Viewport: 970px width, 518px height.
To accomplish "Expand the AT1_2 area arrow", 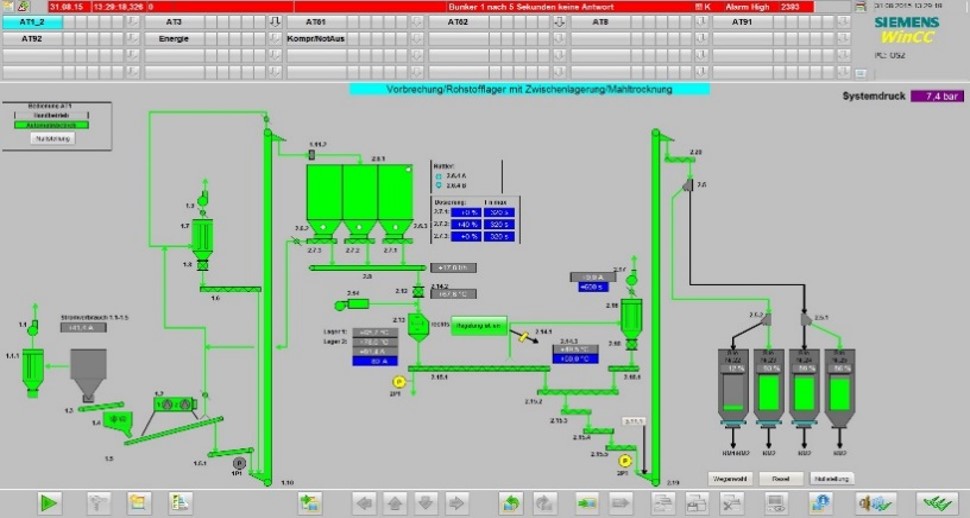I will click(x=133, y=22).
